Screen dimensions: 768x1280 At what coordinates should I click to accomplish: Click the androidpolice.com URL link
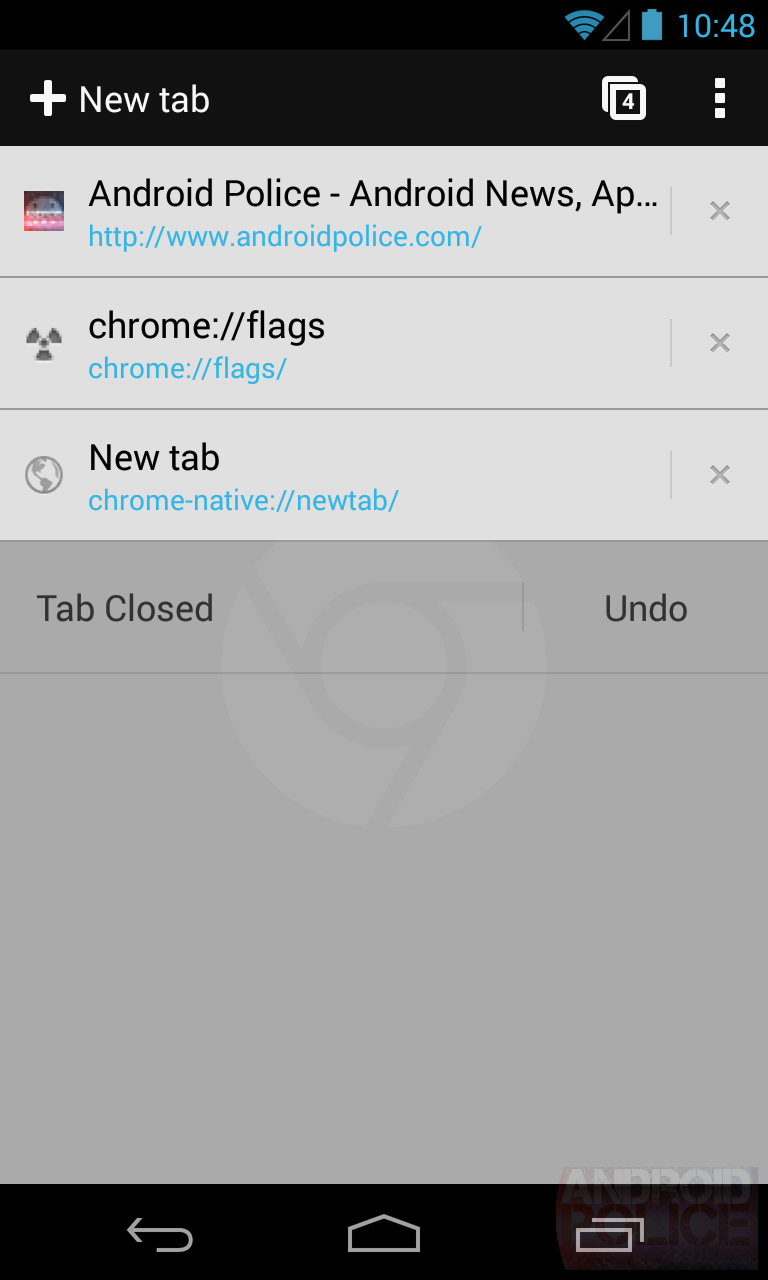[285, 237]
